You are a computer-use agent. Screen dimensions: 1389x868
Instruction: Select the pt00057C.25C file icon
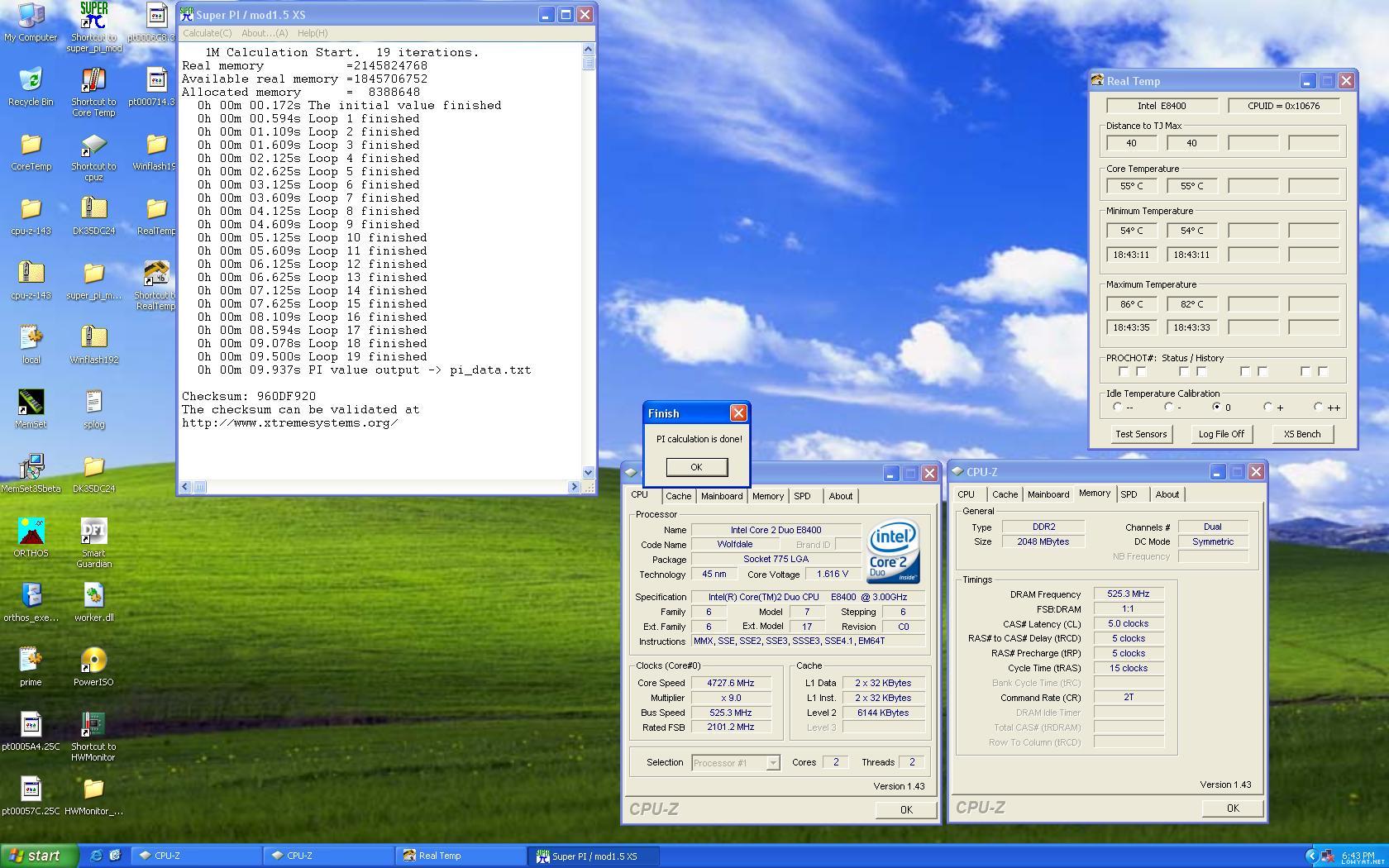click(31, 796)
